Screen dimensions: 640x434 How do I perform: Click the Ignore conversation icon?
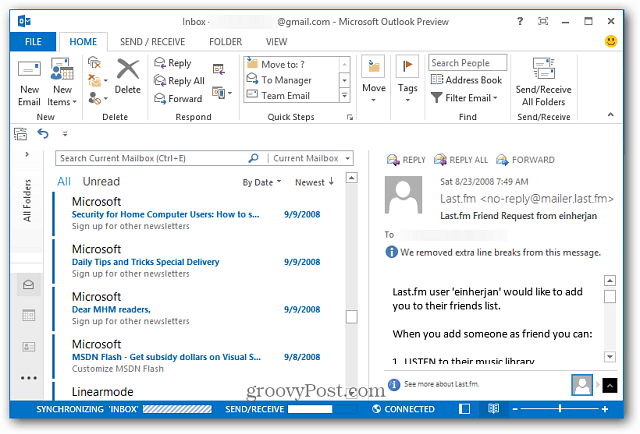click(x=94, y=63)
